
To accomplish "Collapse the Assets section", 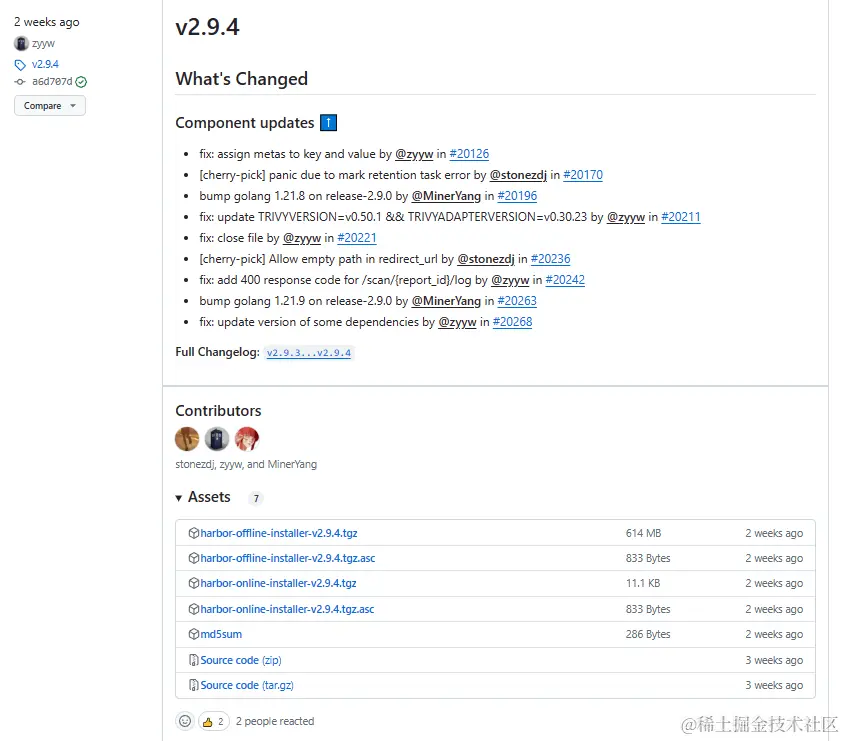I will click(x=203, y=497).
